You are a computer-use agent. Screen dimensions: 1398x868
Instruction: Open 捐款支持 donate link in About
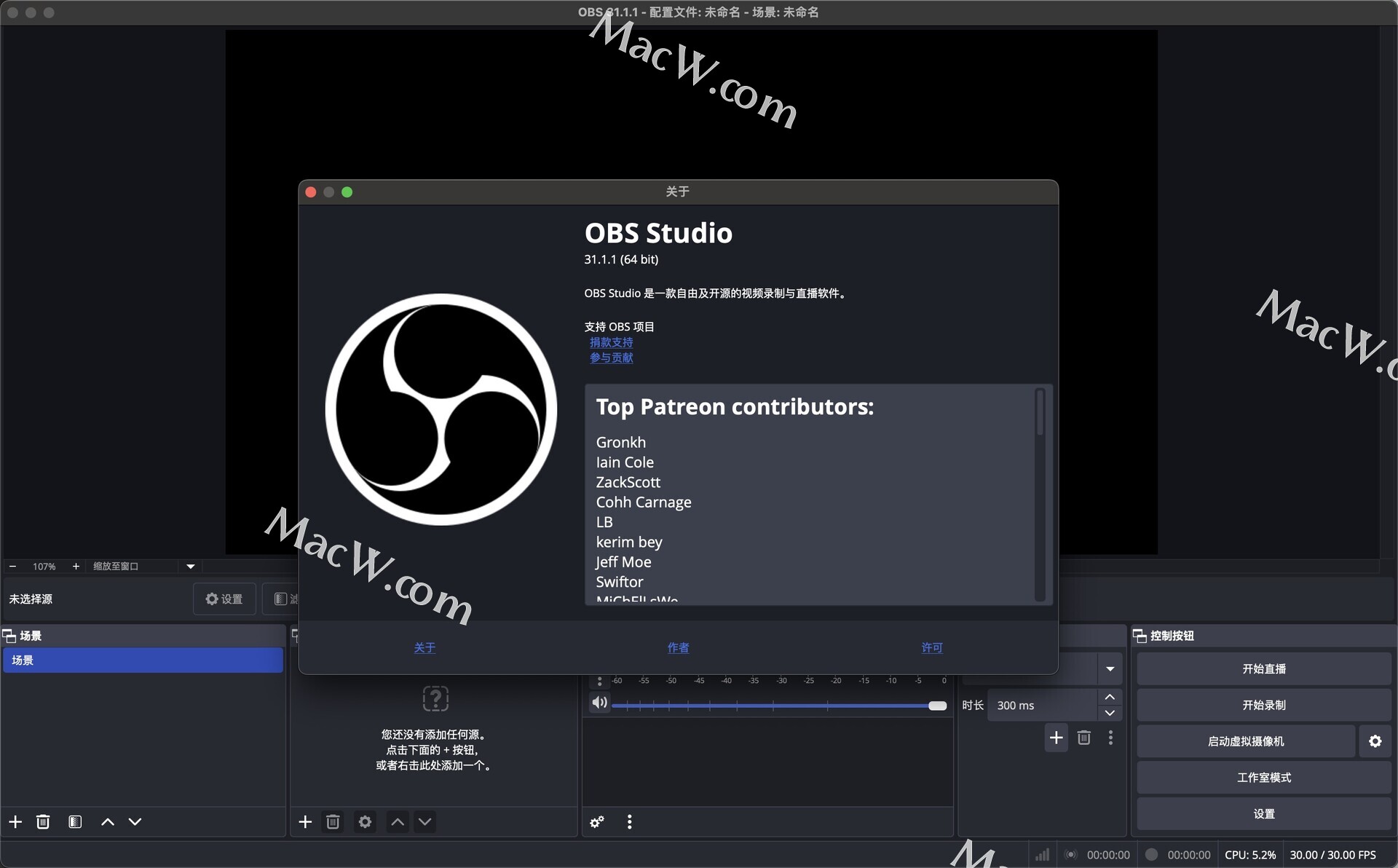[x=611, y=342]
